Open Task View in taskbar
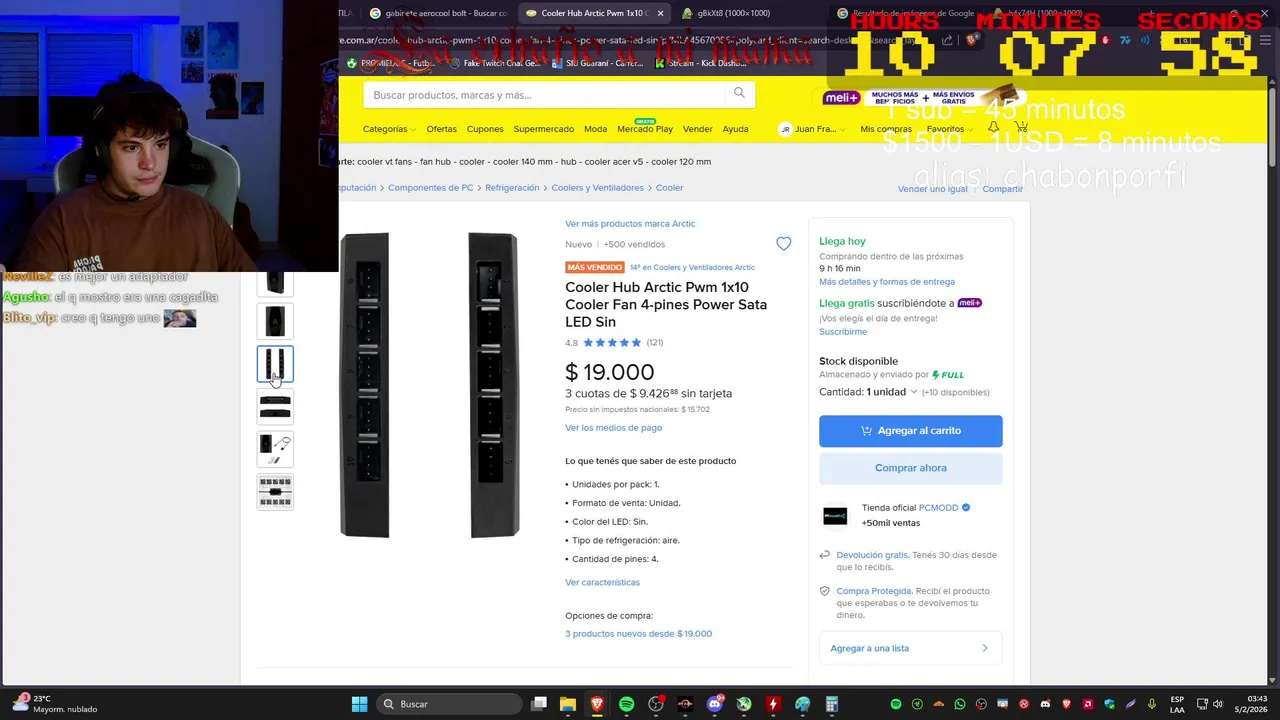1280x720 pixels. [x=539, y=704]
